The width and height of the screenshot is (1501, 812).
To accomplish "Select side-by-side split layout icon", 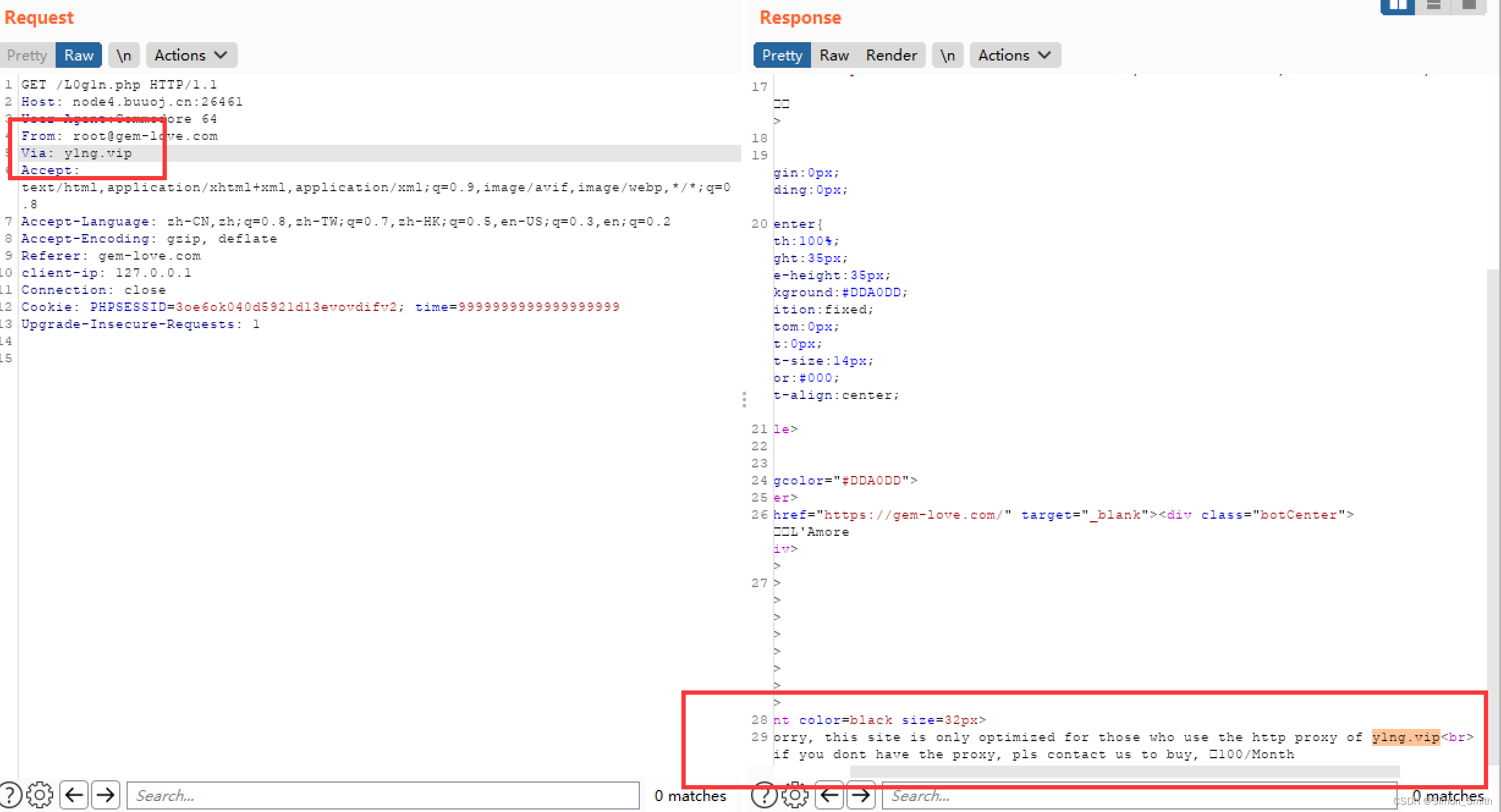I will click(1397, 6).
